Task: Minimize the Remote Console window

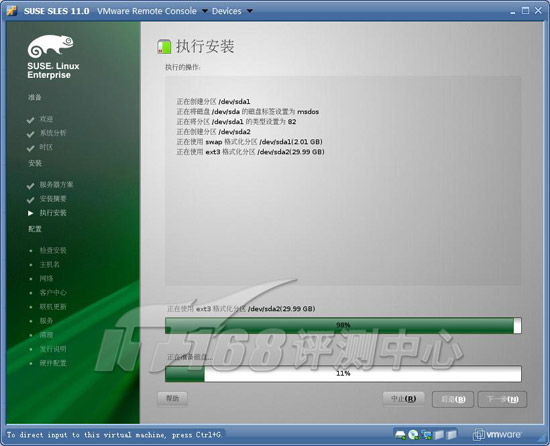Action: pyautogui.click(x=513, y=12)
